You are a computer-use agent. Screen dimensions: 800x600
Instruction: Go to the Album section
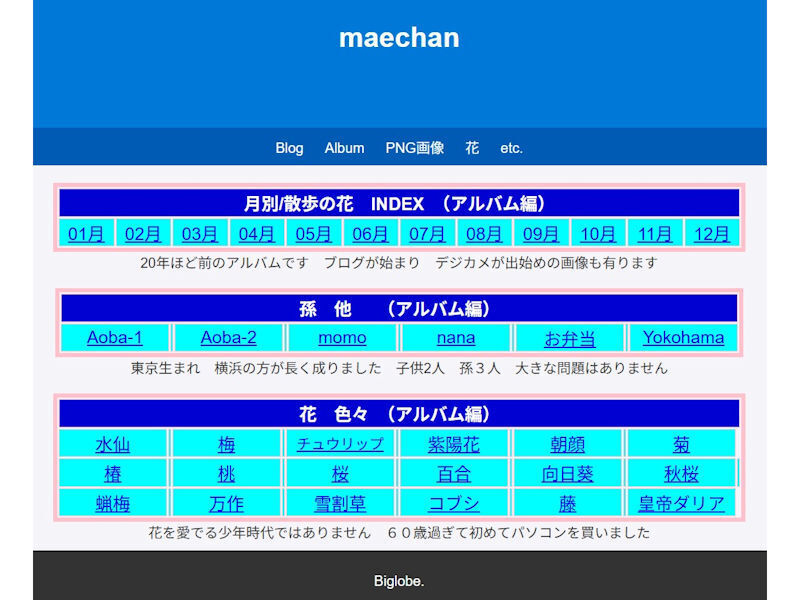(344, 147)
